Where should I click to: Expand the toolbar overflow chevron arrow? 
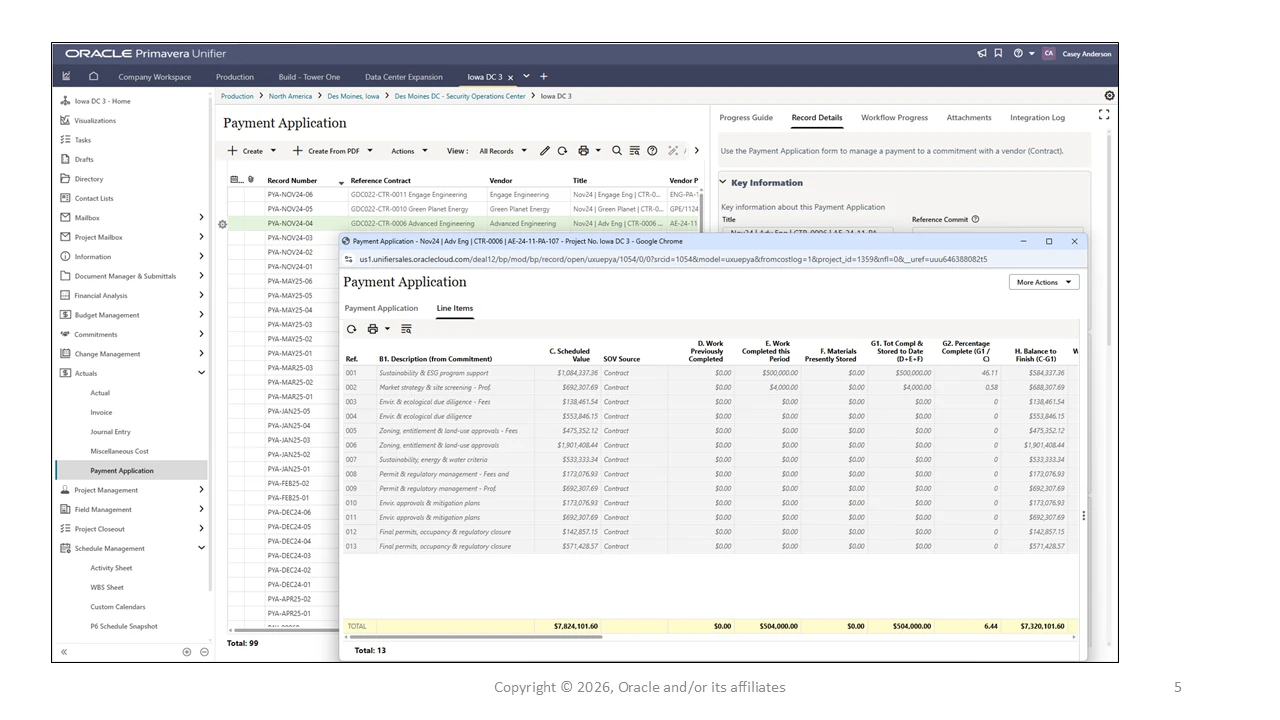[697, 151]
